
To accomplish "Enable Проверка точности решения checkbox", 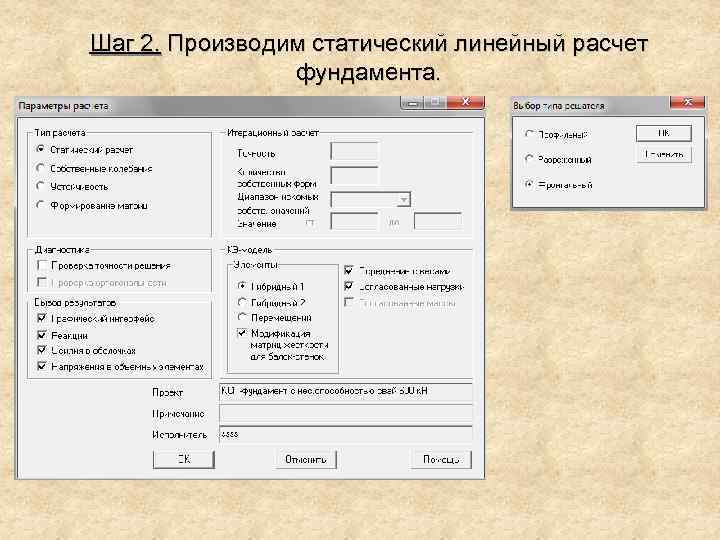I will tap(42, 265).
